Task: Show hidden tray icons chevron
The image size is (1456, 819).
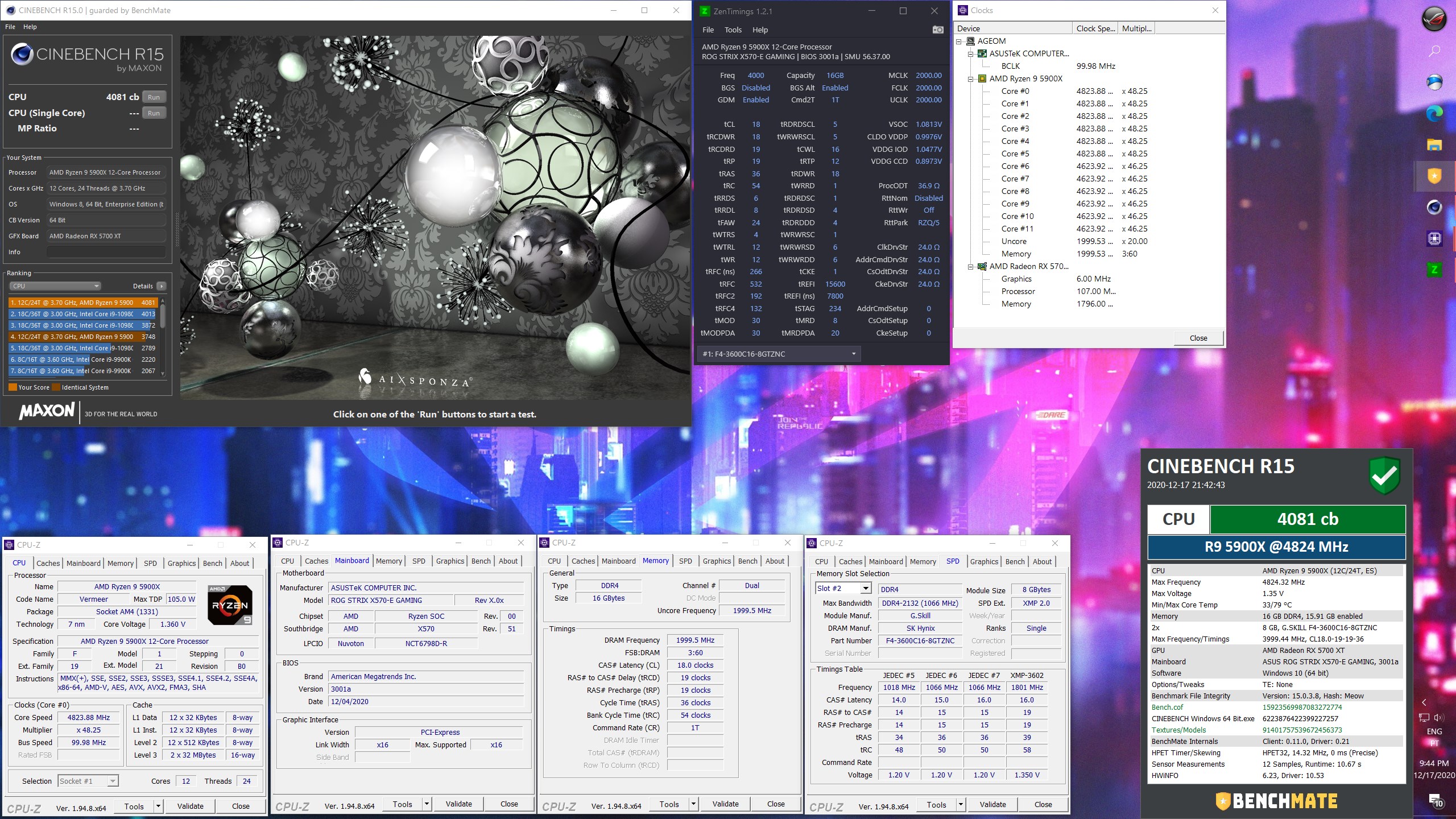Action: coord(1424,702)
